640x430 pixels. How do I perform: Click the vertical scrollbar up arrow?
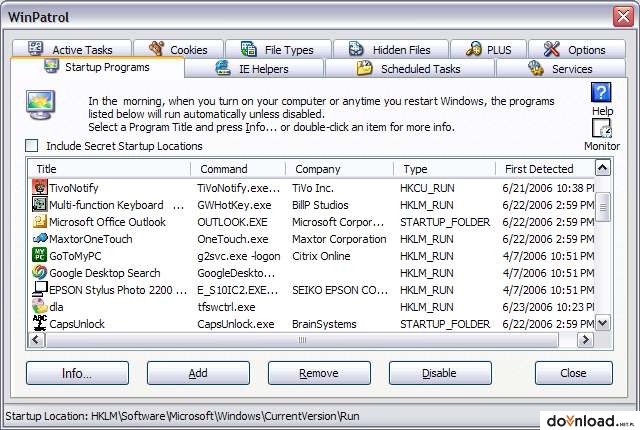click(603, 168)
